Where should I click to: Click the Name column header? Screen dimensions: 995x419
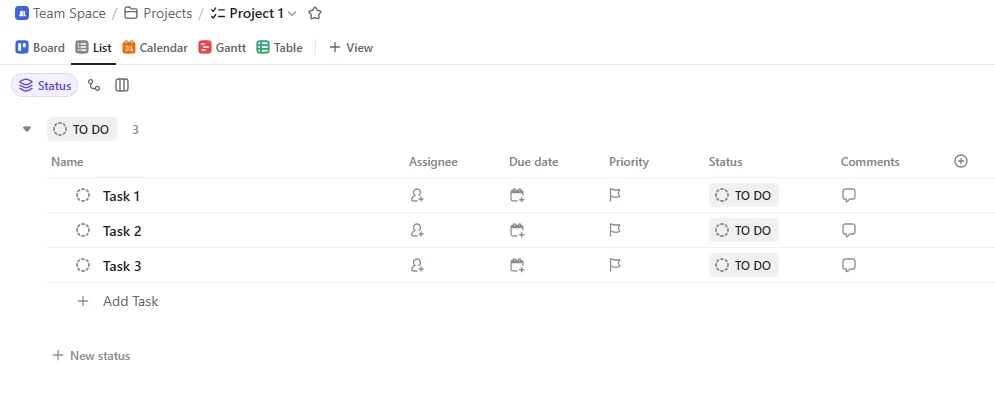(x=67, y=162)
